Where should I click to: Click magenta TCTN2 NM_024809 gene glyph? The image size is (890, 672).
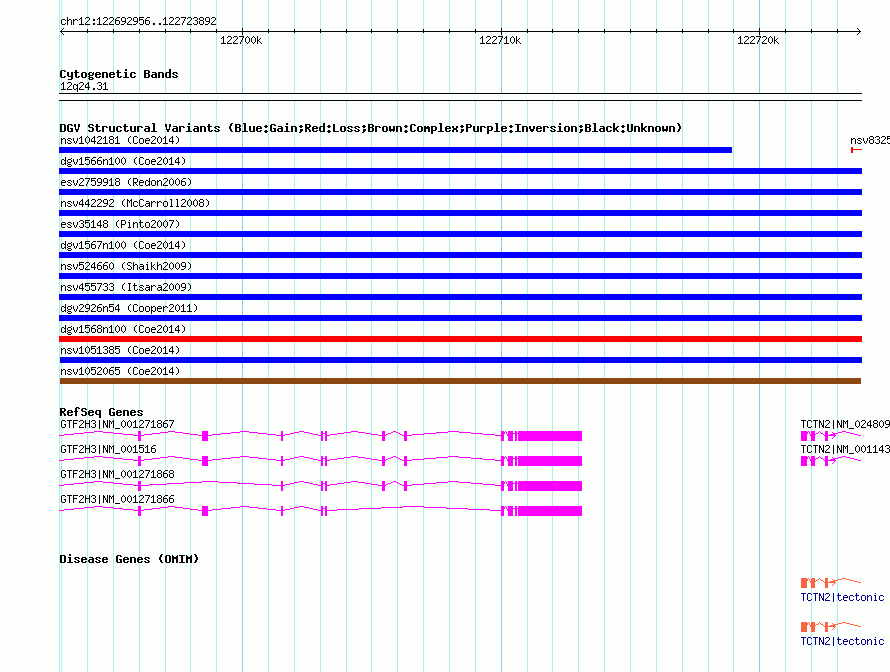pyautogui.click(x=831, y=436)
